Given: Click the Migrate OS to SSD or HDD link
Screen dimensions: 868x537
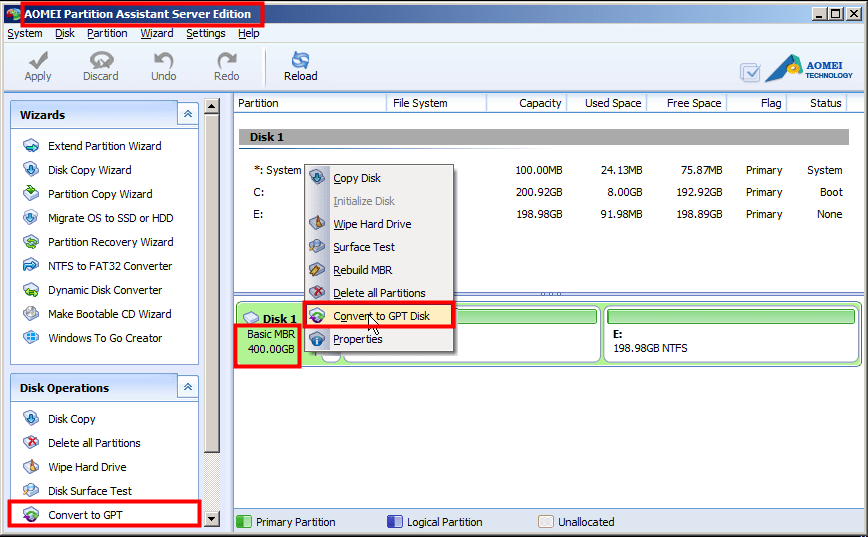Looking at the screenshot, I should pyautogui.click(x=110, y=218).
